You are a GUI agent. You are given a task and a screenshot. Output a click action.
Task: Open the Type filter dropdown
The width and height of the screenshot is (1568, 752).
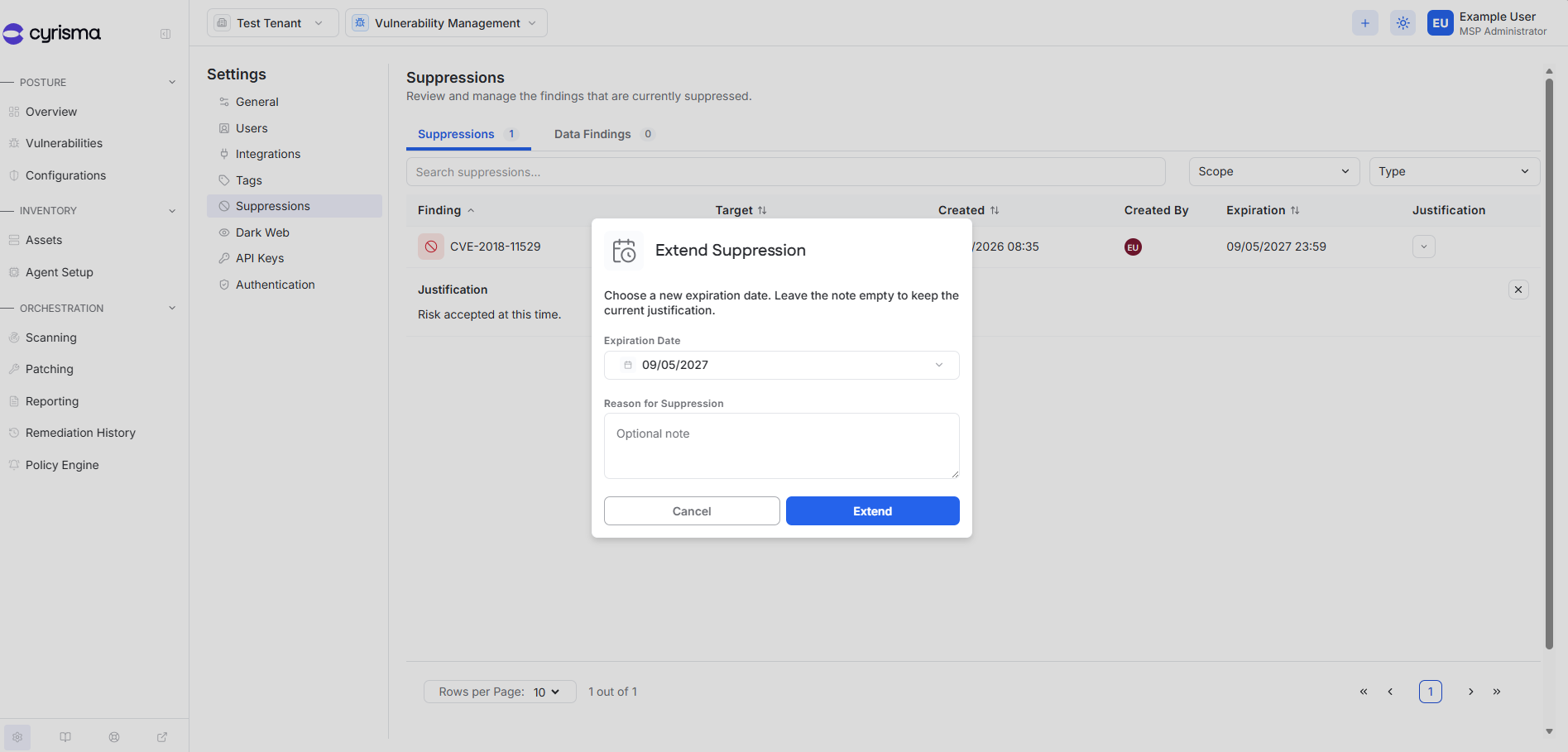(x=1455, y=171)
